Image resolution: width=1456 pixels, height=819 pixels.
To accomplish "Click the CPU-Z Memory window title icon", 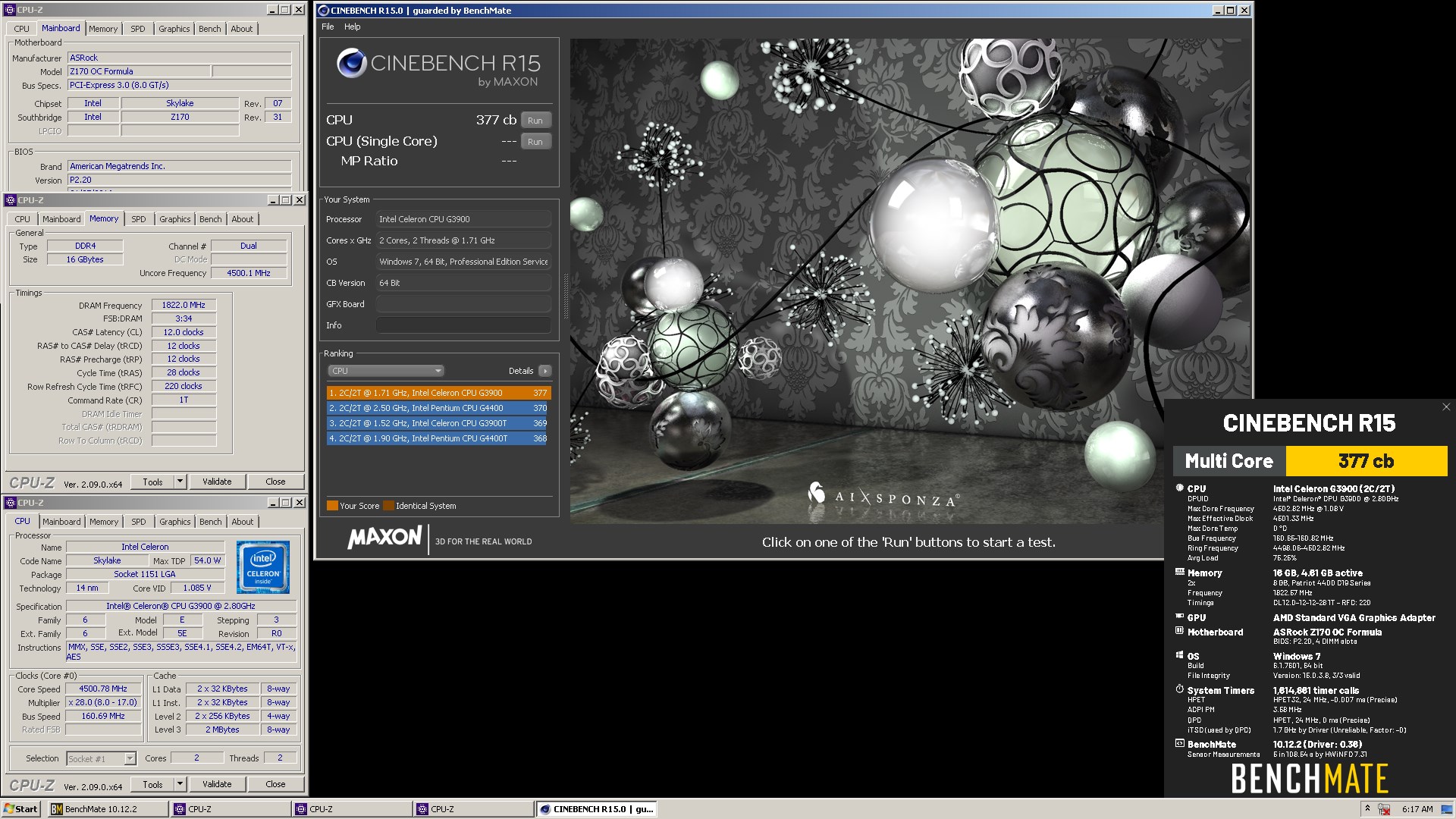I will point(11,200).
